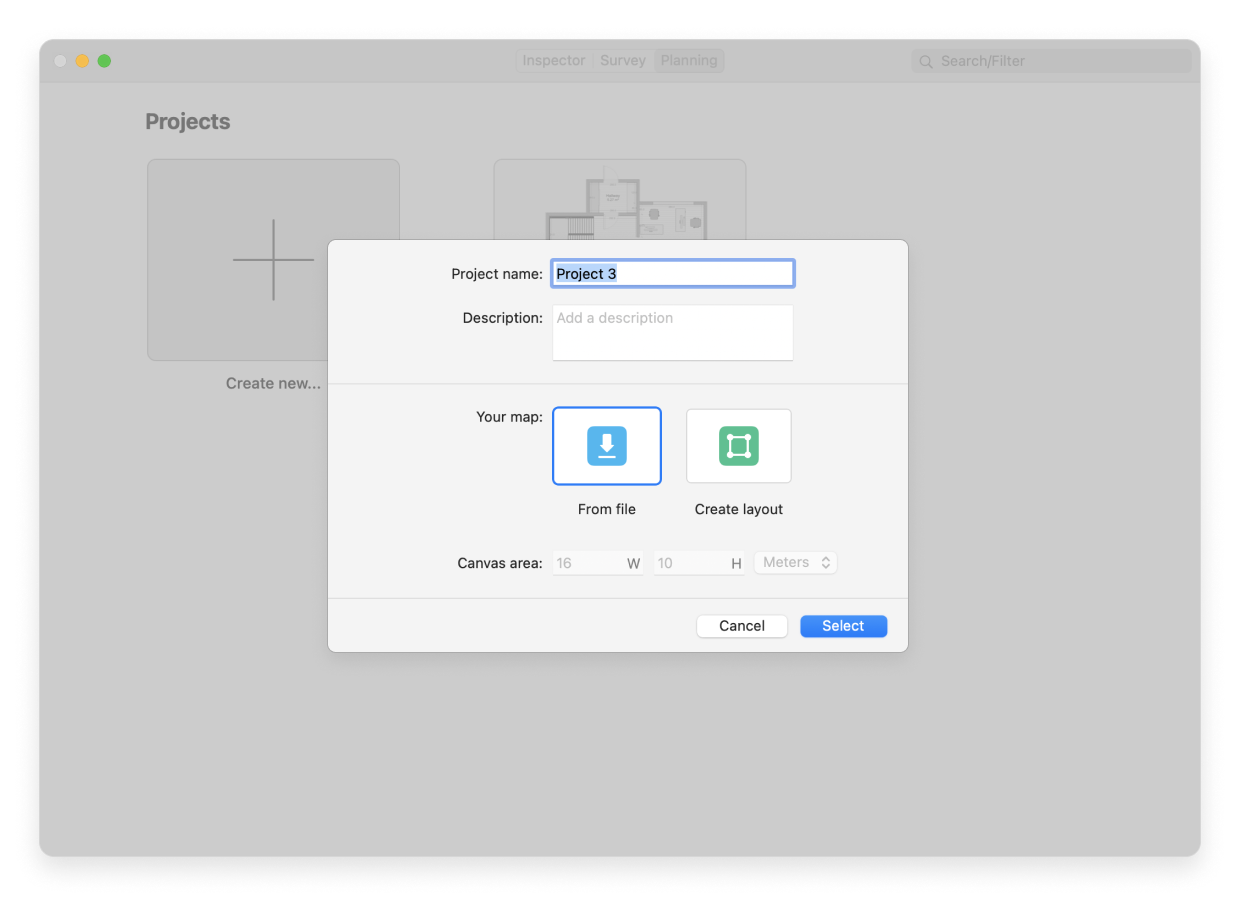Click the blue download arrow in From file

[x=607, y=446]
